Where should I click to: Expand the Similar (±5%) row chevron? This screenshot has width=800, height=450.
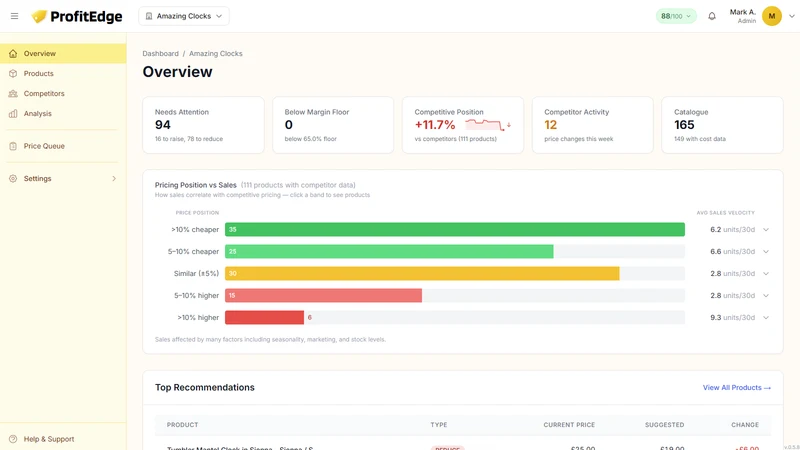pos(766,273)
